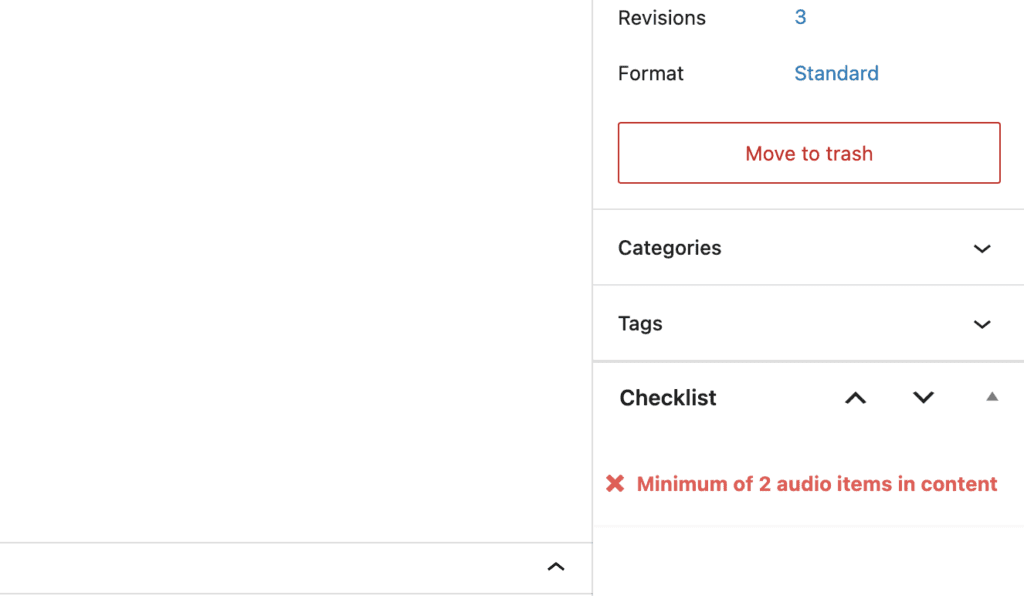Click the Revisions row label
The width and height of the screenshot is (1024, 596).
(x=661, y=18)
